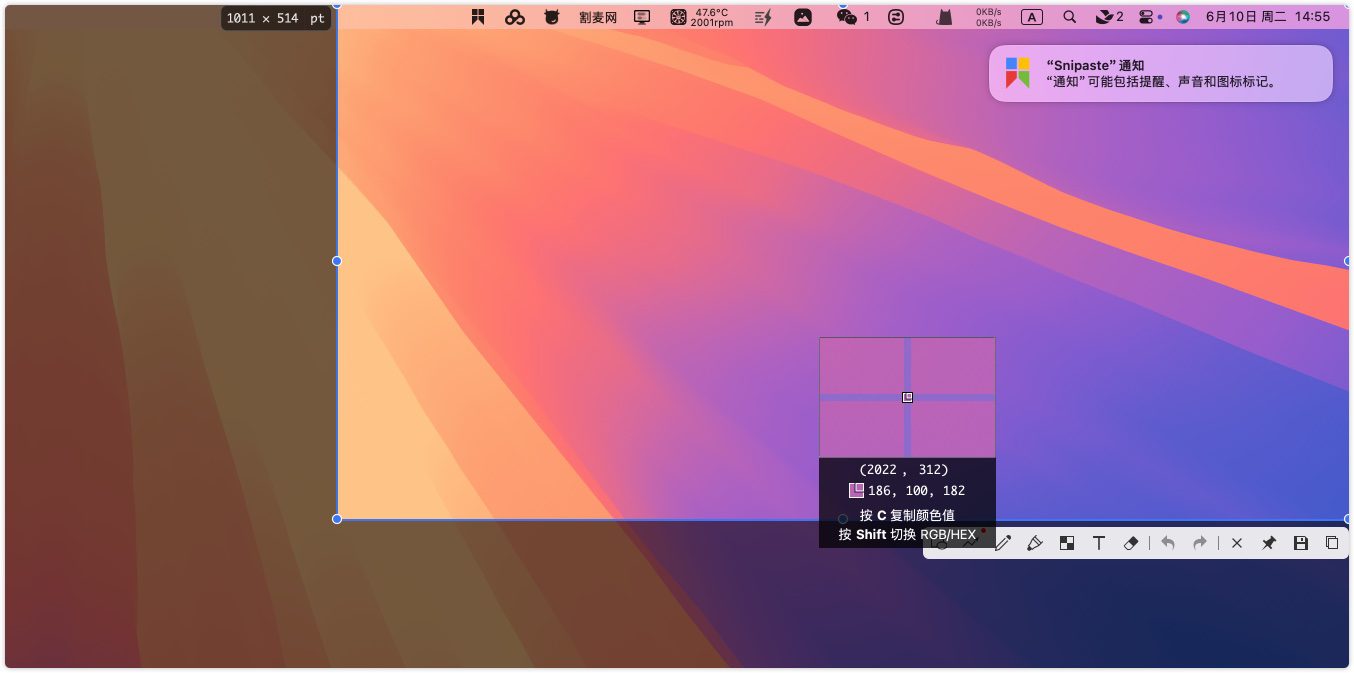This screenshot has width=1354, height=673.
Task: Open the 割麦网 menu bar item
Action: 598,17
